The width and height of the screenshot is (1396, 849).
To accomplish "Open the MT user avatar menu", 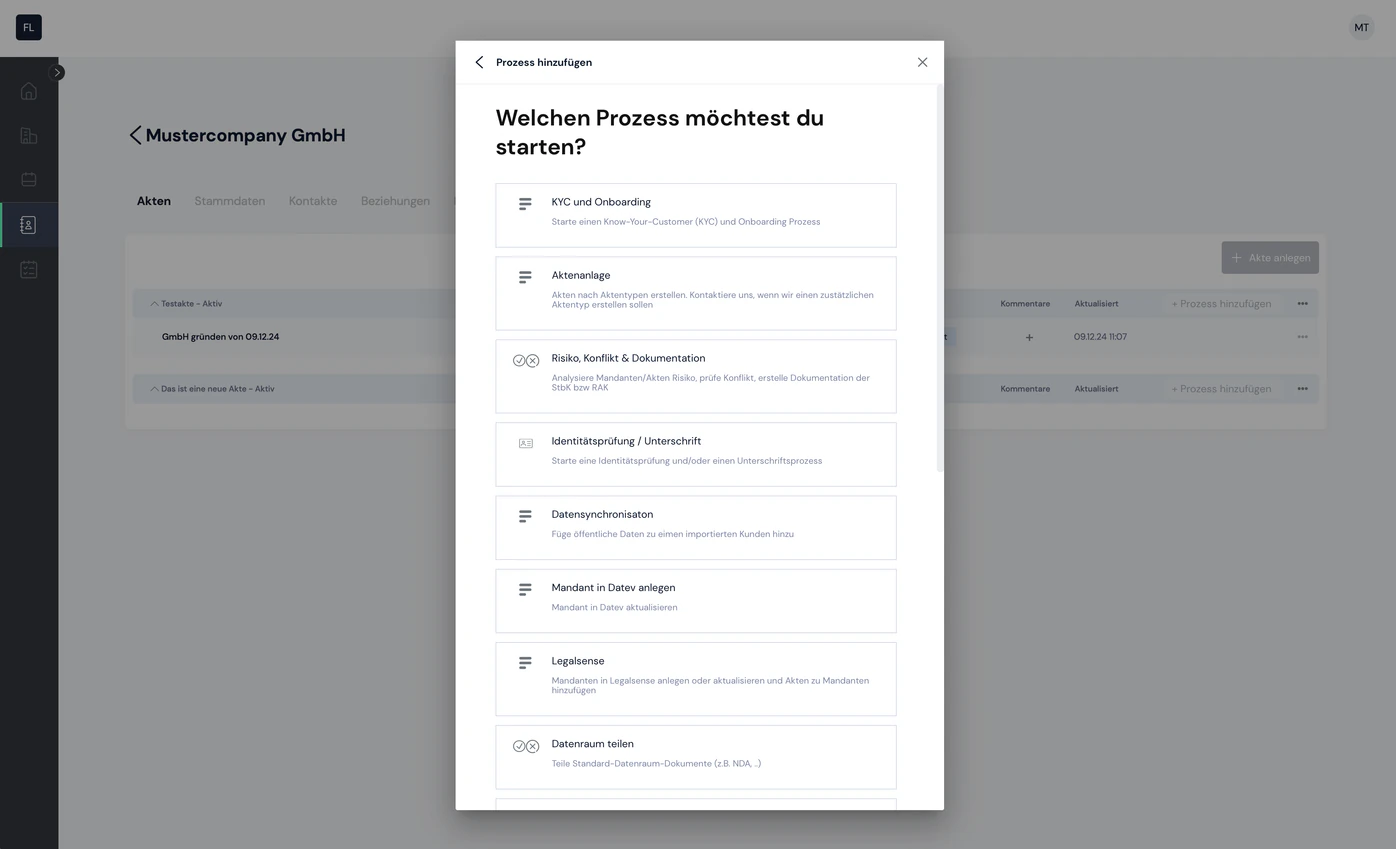I will pyautogui.click(x=1361, y=28).
